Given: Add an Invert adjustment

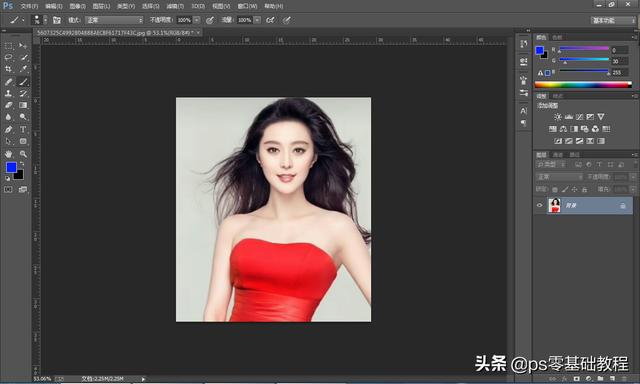Looking at the screenshot, I should point(558,141).
